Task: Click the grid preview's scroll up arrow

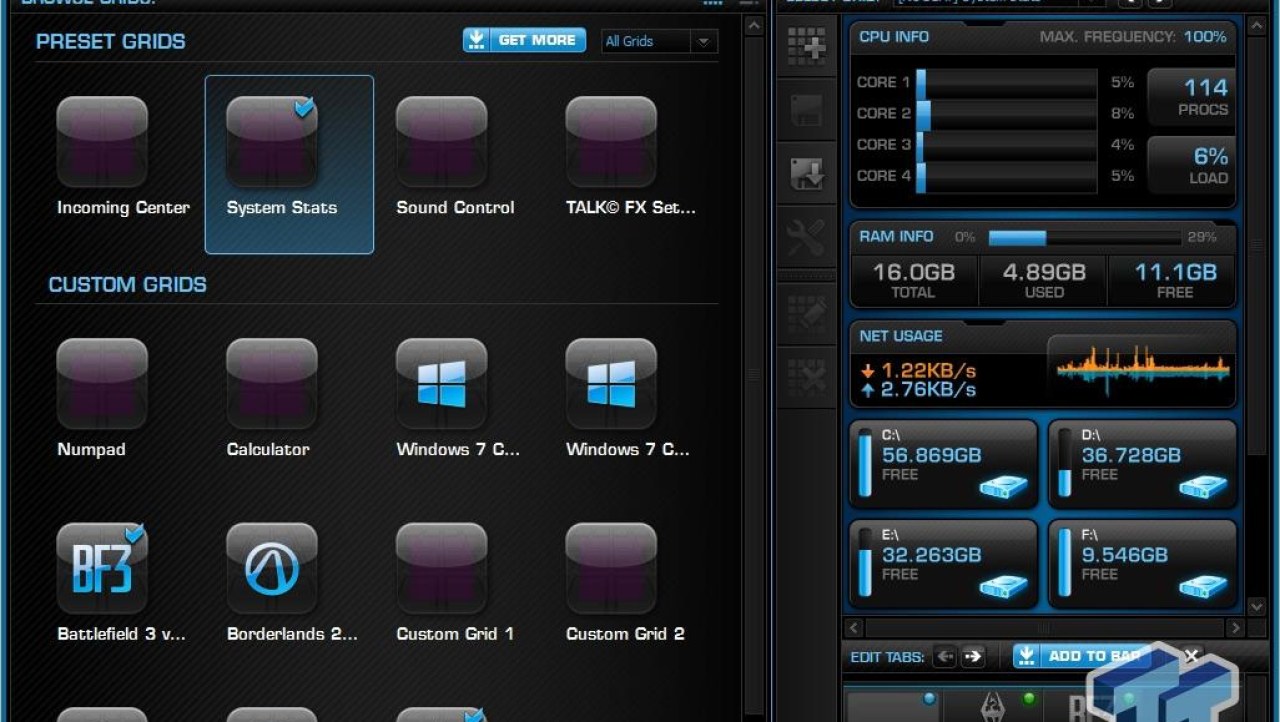Action: pyautogui.click(x=1257, y=26)
